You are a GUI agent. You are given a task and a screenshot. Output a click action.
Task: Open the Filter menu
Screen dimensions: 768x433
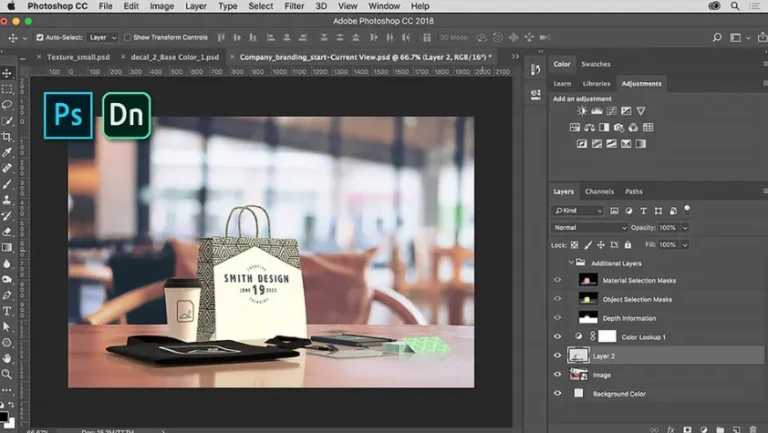click(x=294, y=6)
